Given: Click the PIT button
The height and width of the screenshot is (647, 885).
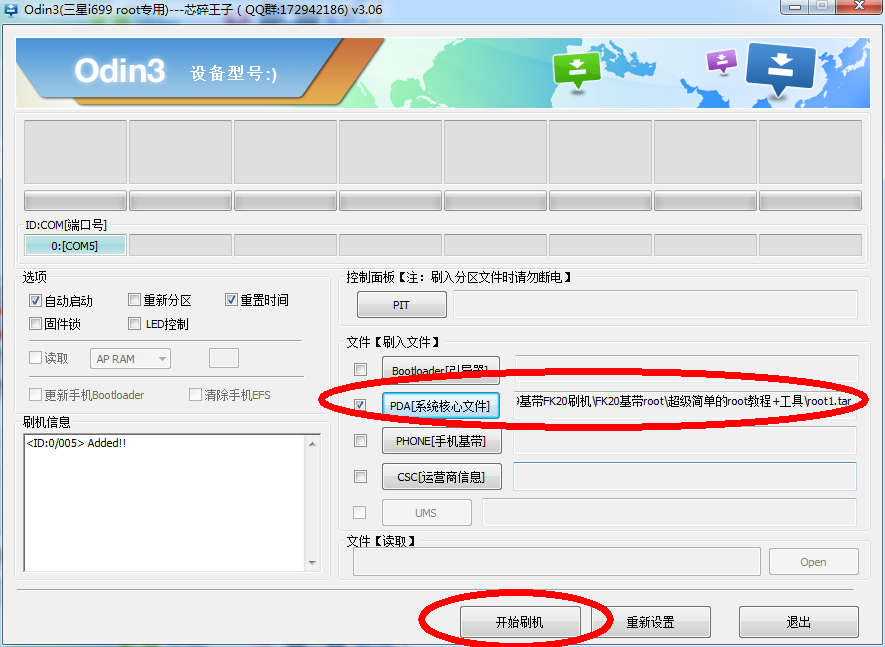Looking at the screenshot, I should coord(401,305).
